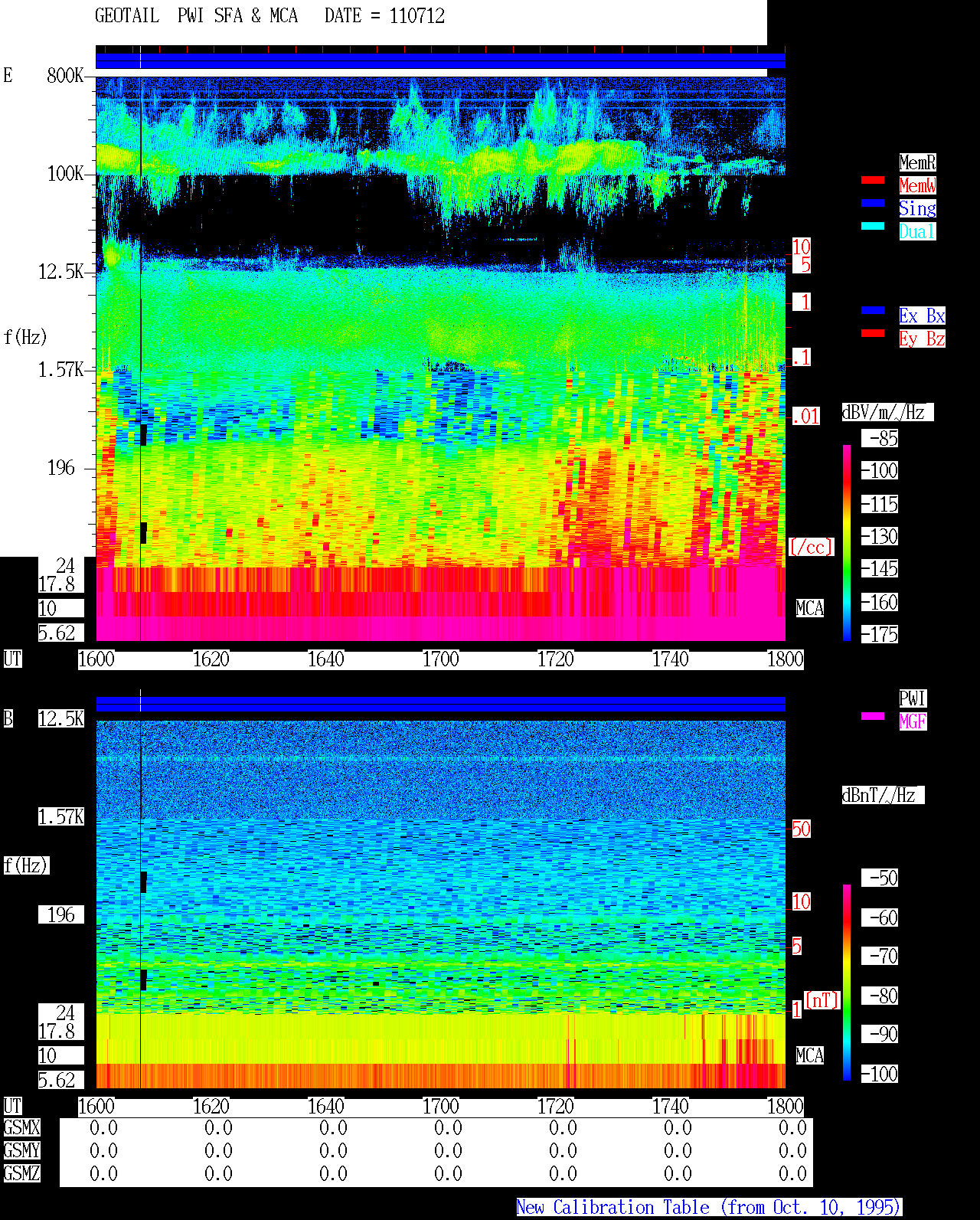Click the magenta MGF legend swatch

(x=873, y=716)
